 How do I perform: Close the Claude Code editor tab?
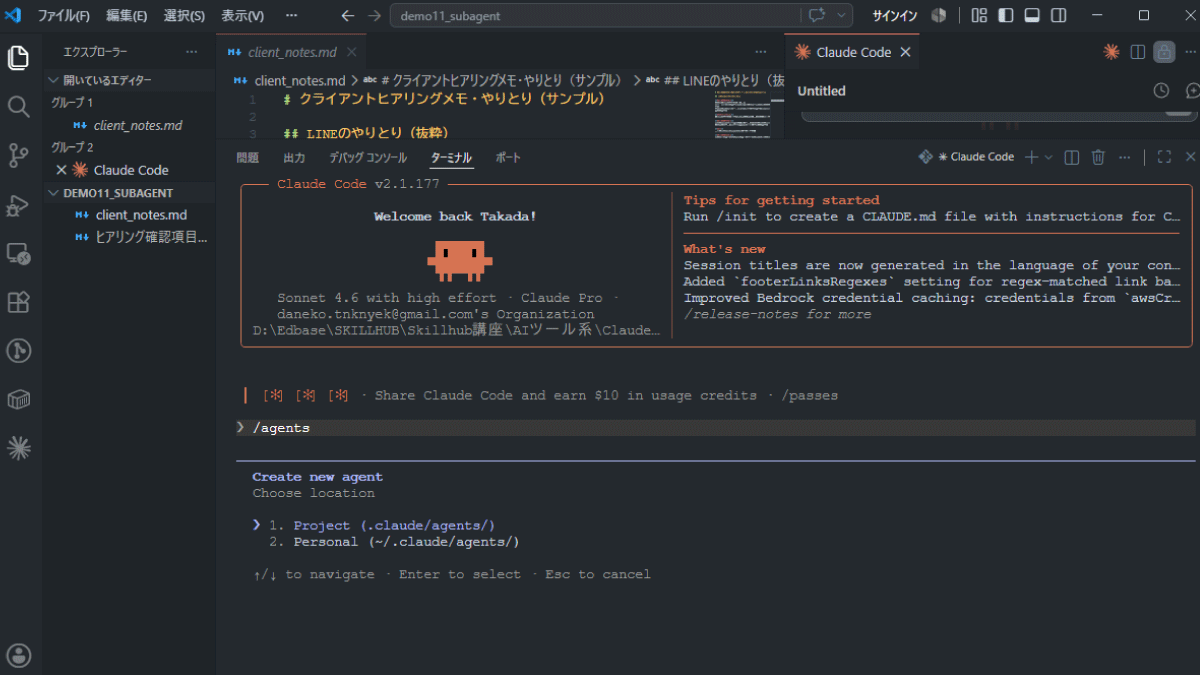click(905, 52)
